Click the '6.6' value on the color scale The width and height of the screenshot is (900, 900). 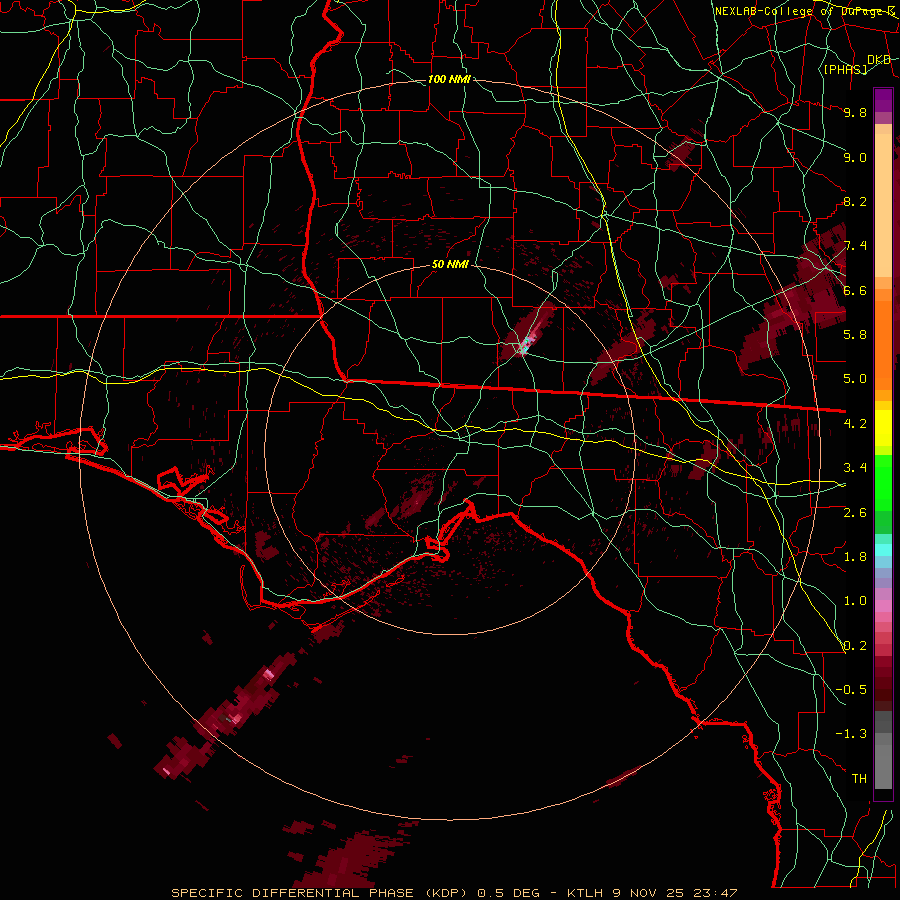(x=855, y=290)
